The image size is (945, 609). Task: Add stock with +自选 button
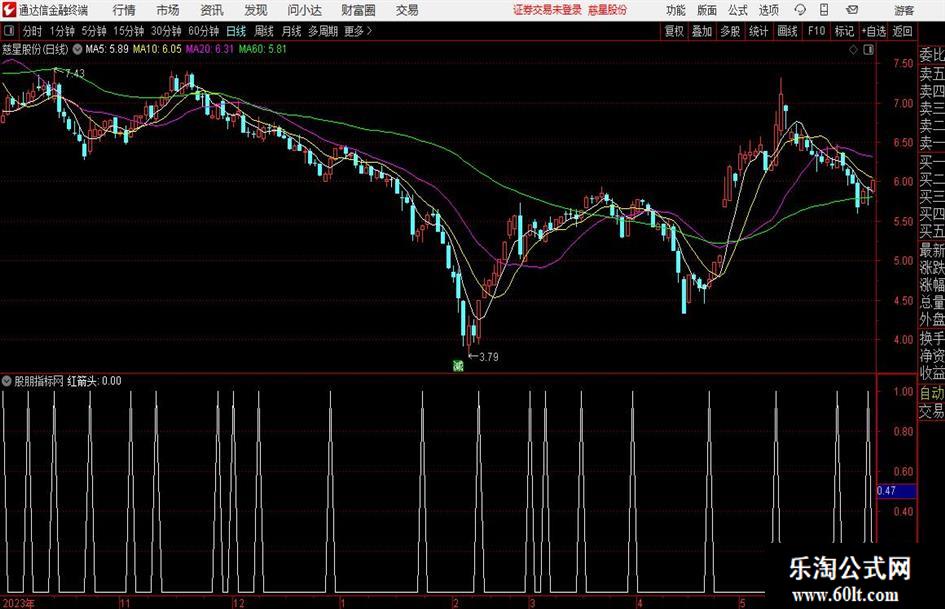click(873, 31)
